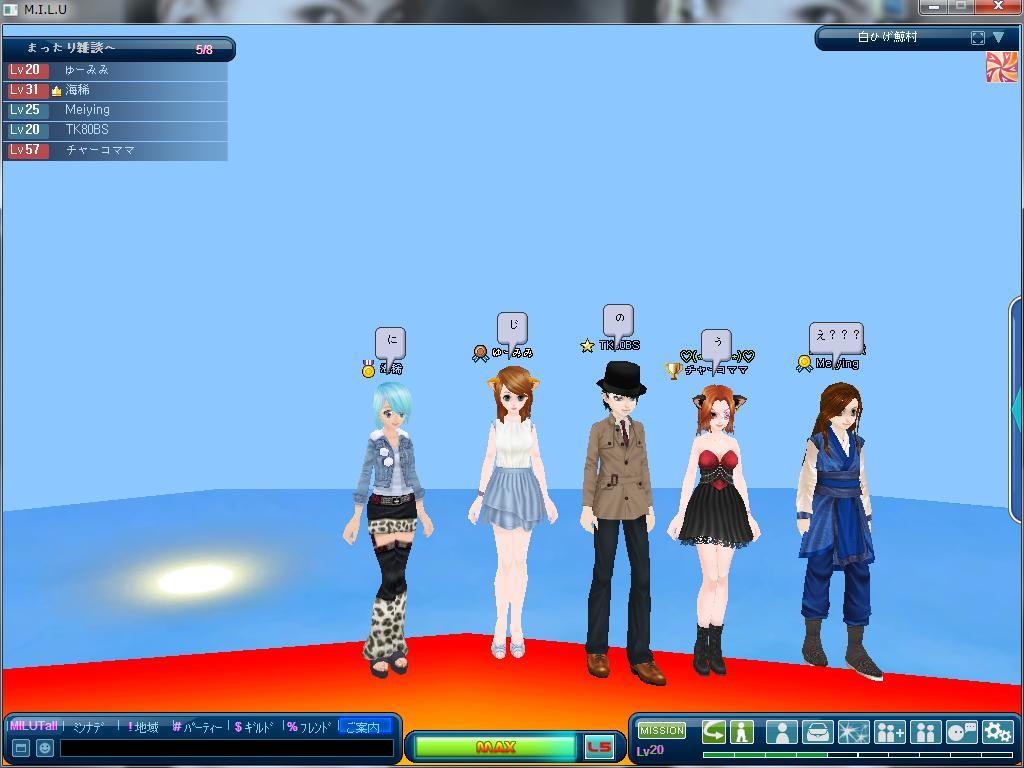Open the settings gears icon
This screenshot has height=768, width=1024.
coord(997,732)
